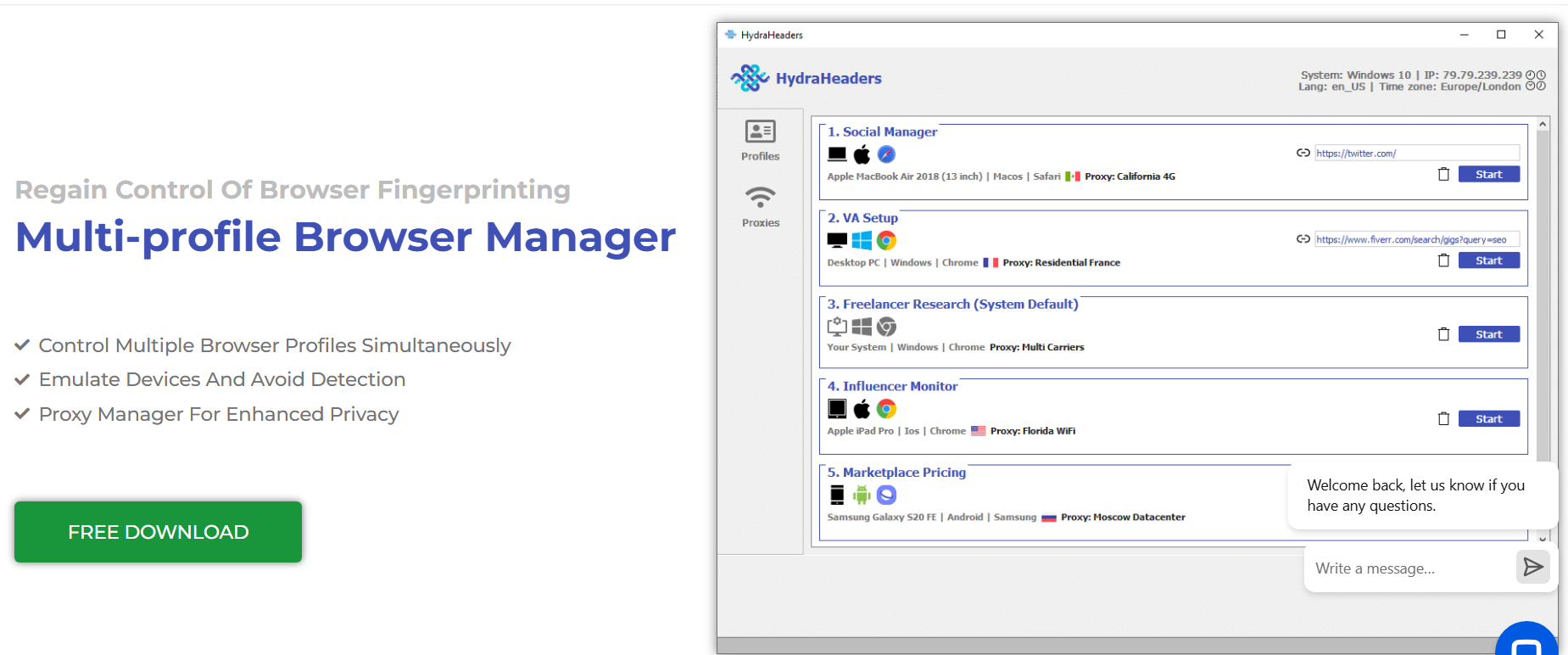Click the '4. Influencer Monitor' profile title
This screenshot has height=655, width=1568.
pyautogui.click(x=892, y=386)
